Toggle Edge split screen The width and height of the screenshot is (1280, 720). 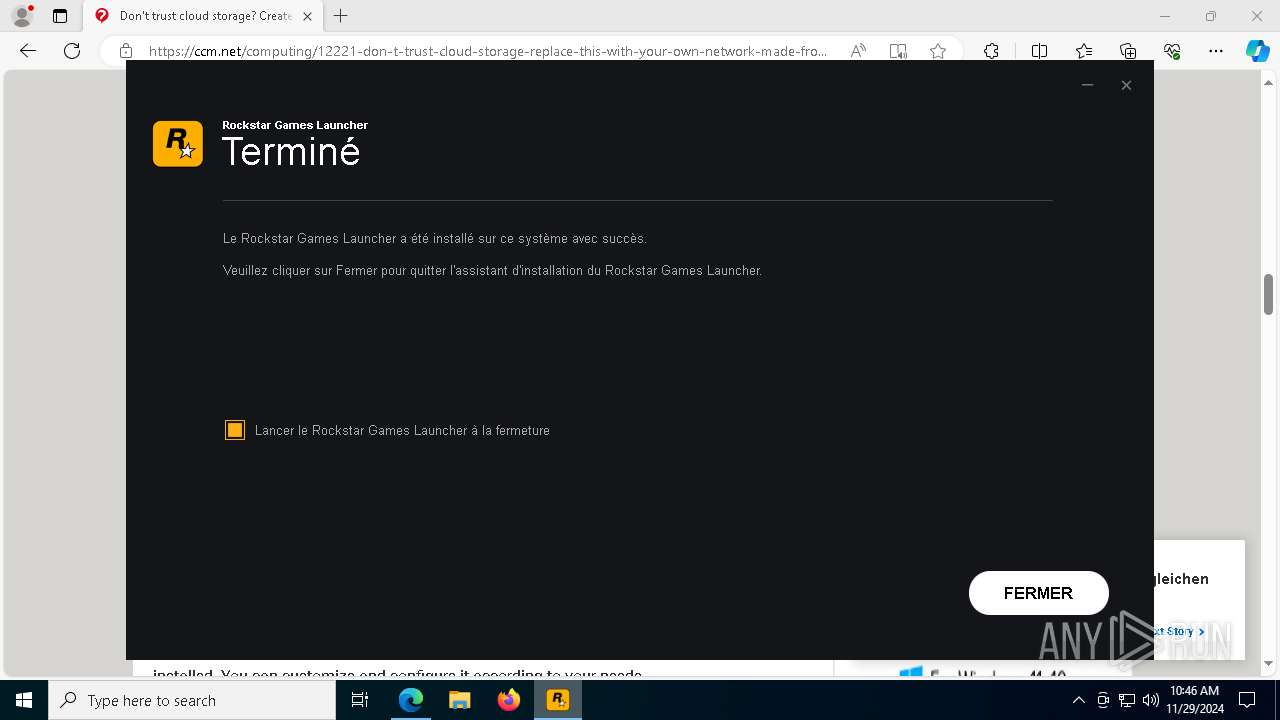[1039, 51]
